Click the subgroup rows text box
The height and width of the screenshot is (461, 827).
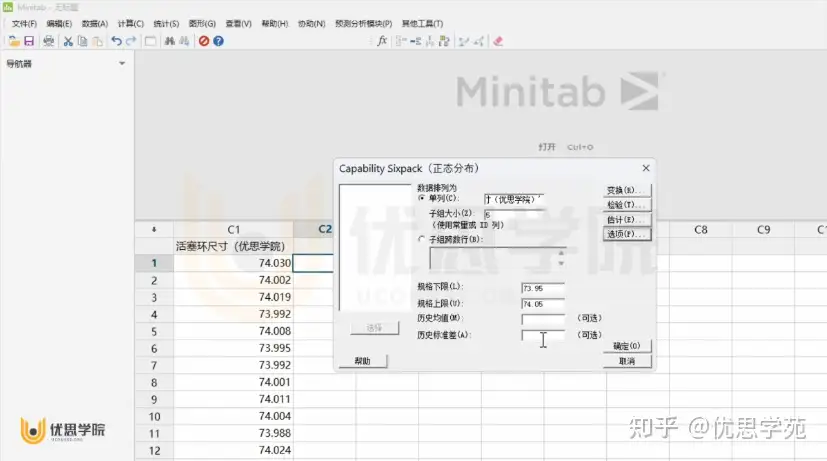tap(493, 258)
